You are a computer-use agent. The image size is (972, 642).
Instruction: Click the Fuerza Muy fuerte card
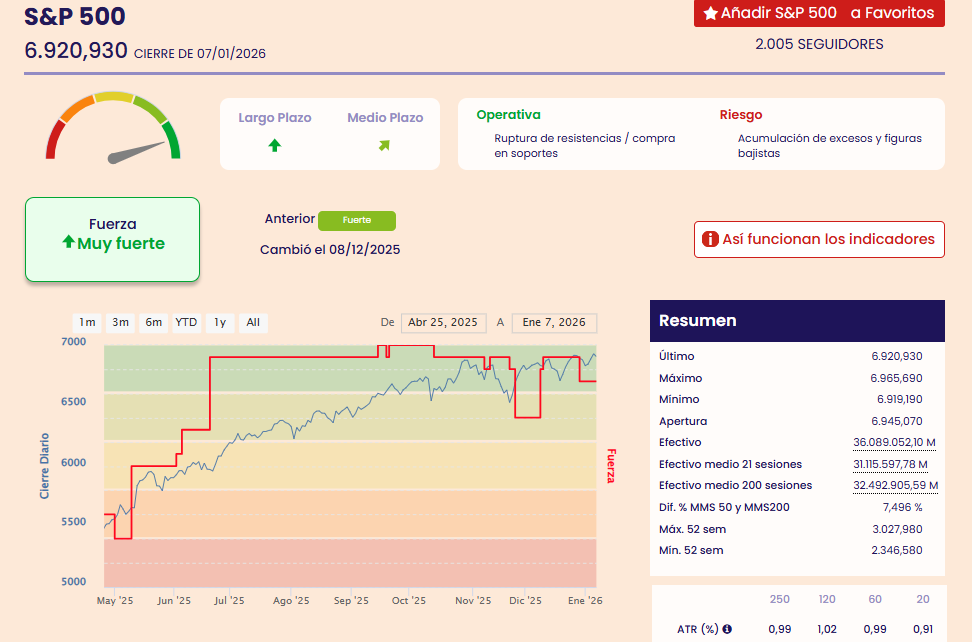coord(112,240)
